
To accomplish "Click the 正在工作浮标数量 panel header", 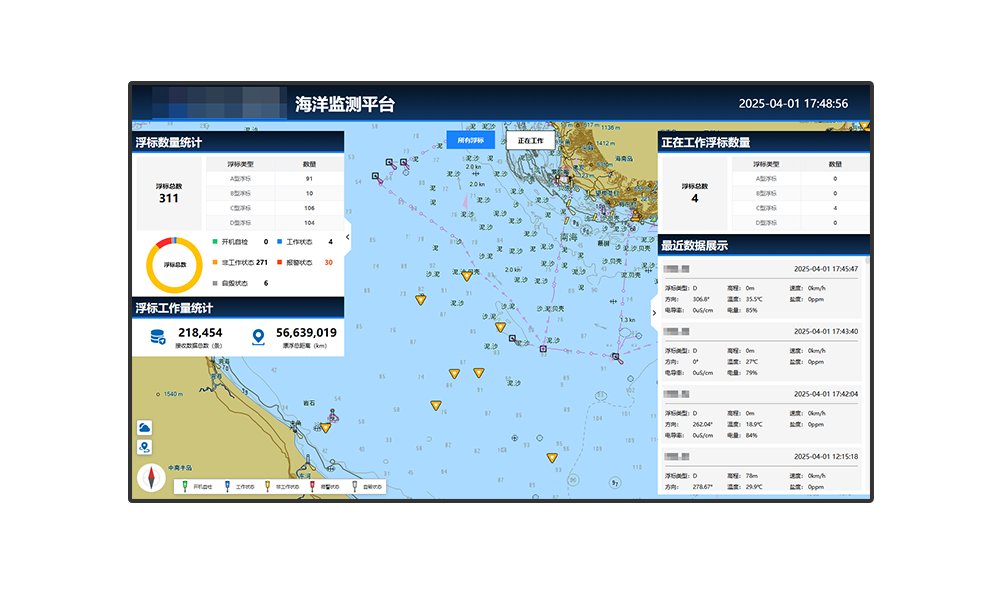I will [763, 142].
